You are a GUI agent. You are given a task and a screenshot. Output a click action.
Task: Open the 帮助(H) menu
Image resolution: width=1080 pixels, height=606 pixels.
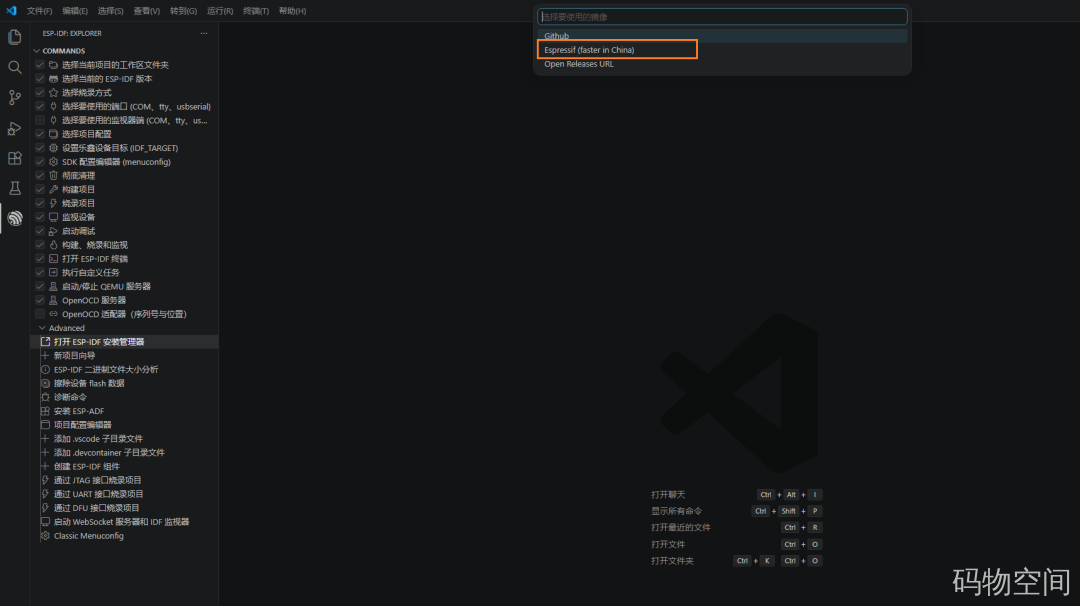292,11
